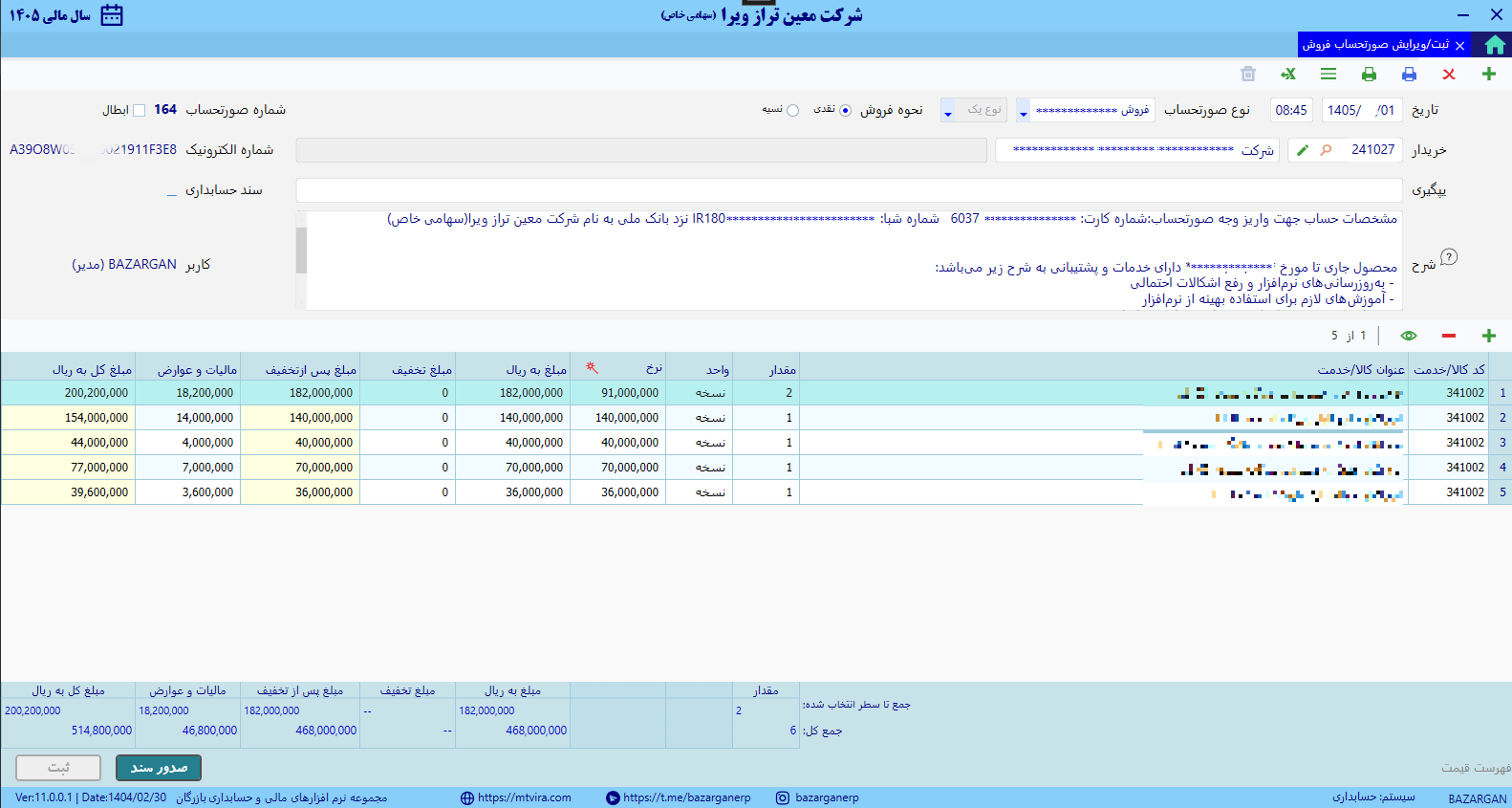Image resolution: width=1512 pixels, height=808 pixels.
Task: Check the ابطال (void) checkbox
Action: 140,110
